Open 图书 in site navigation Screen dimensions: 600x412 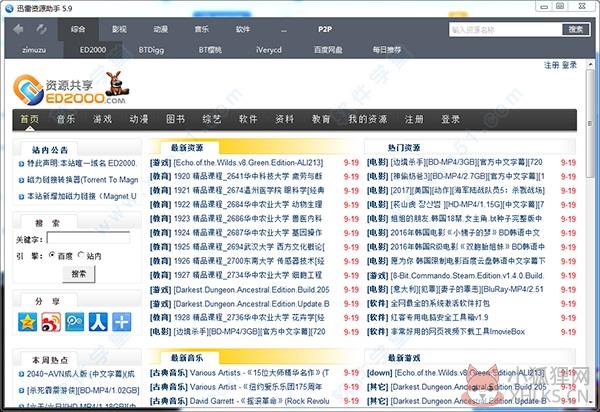click(176, 119)
